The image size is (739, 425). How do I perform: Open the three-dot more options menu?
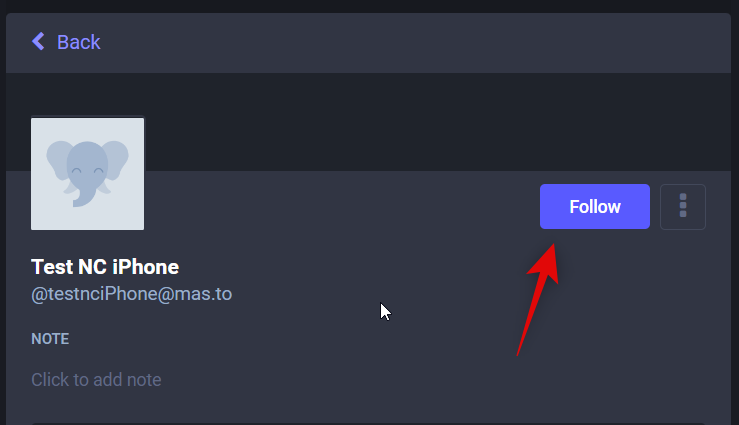(x=683, y=207)
